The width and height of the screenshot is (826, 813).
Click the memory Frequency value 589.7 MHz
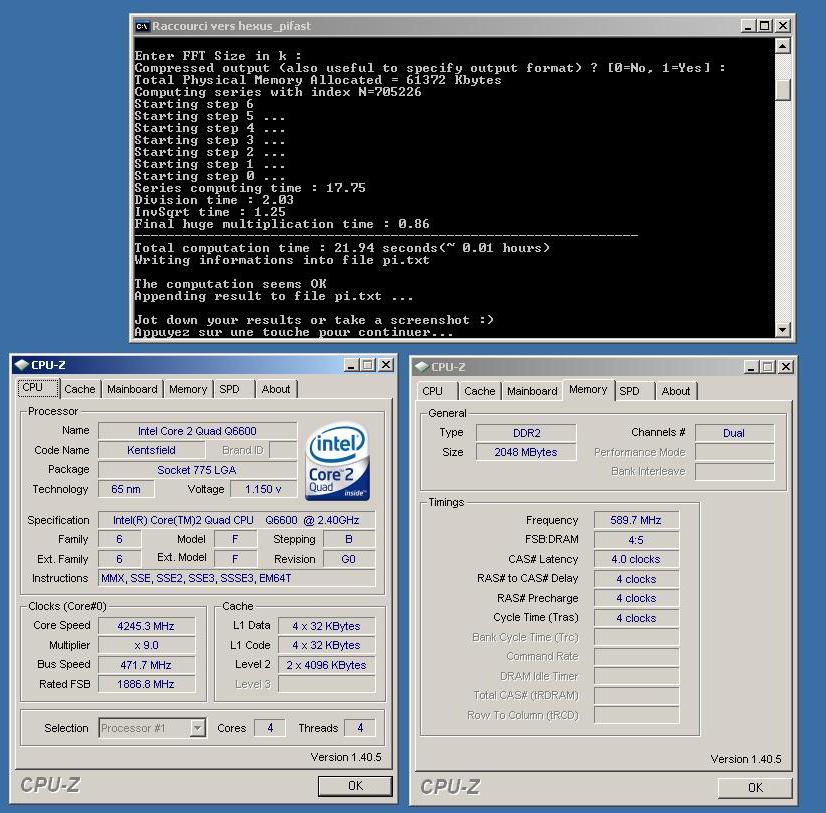[636, 520]
